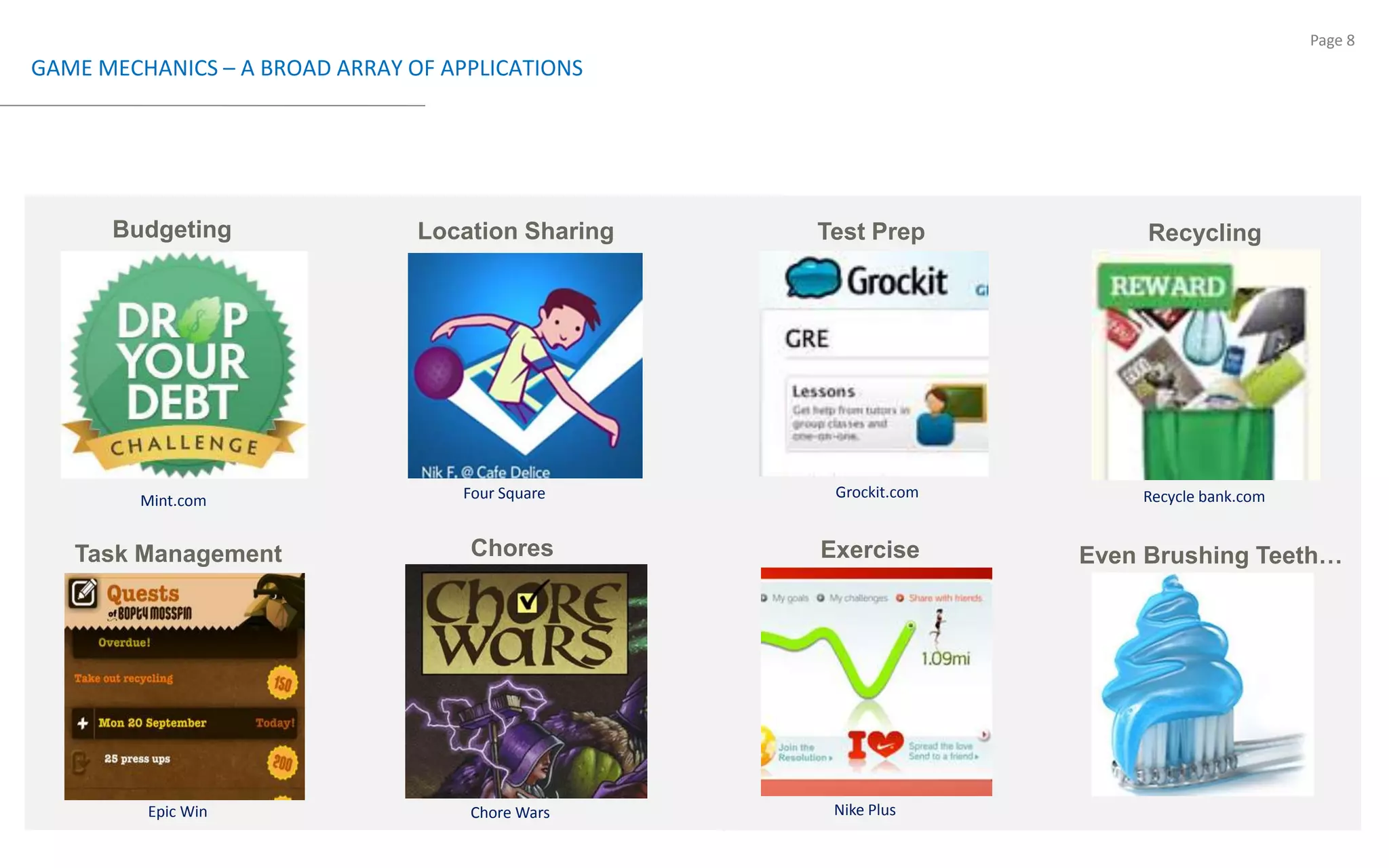Click the Today! label

coord(275,723)
